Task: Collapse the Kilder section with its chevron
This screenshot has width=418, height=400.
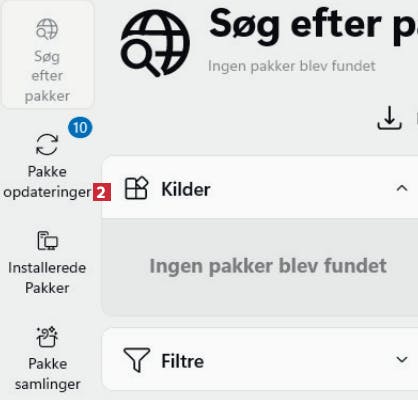Action: pos(402,188)
